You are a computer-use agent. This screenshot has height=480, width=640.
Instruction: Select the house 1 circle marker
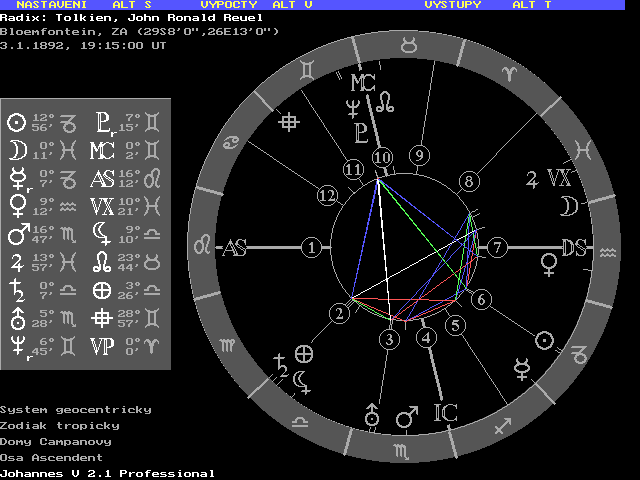[x=313, y=247]
